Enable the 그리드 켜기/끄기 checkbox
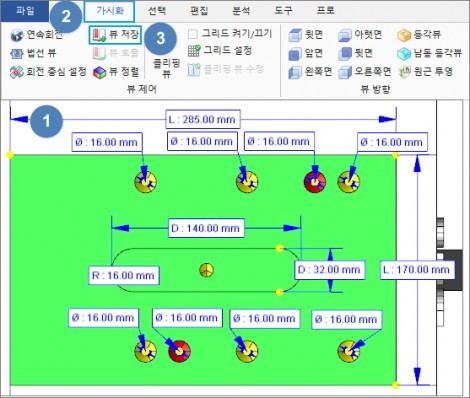The image size is (470, 398). 193,34
